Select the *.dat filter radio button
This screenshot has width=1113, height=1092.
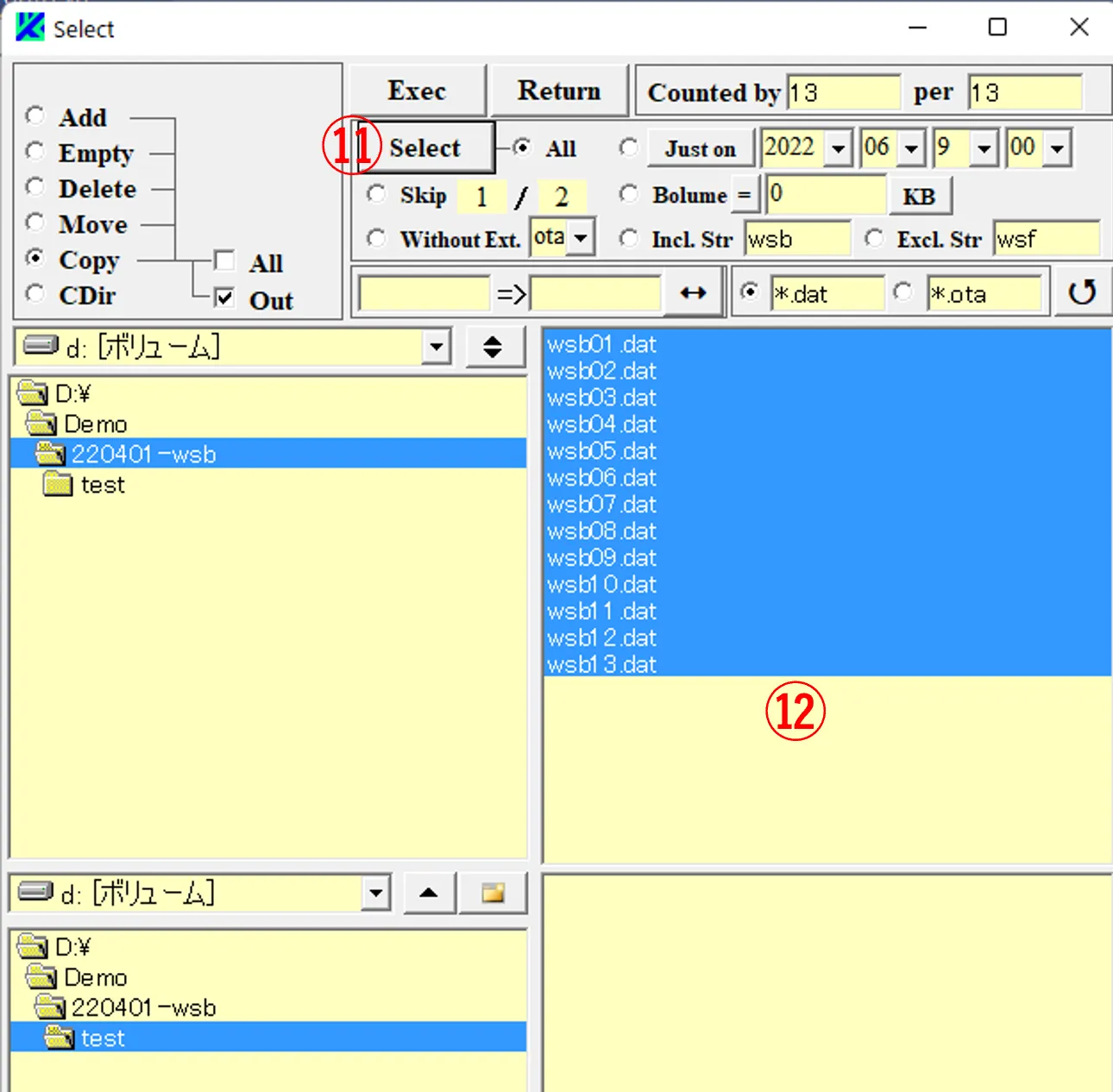tap(750, 292)
